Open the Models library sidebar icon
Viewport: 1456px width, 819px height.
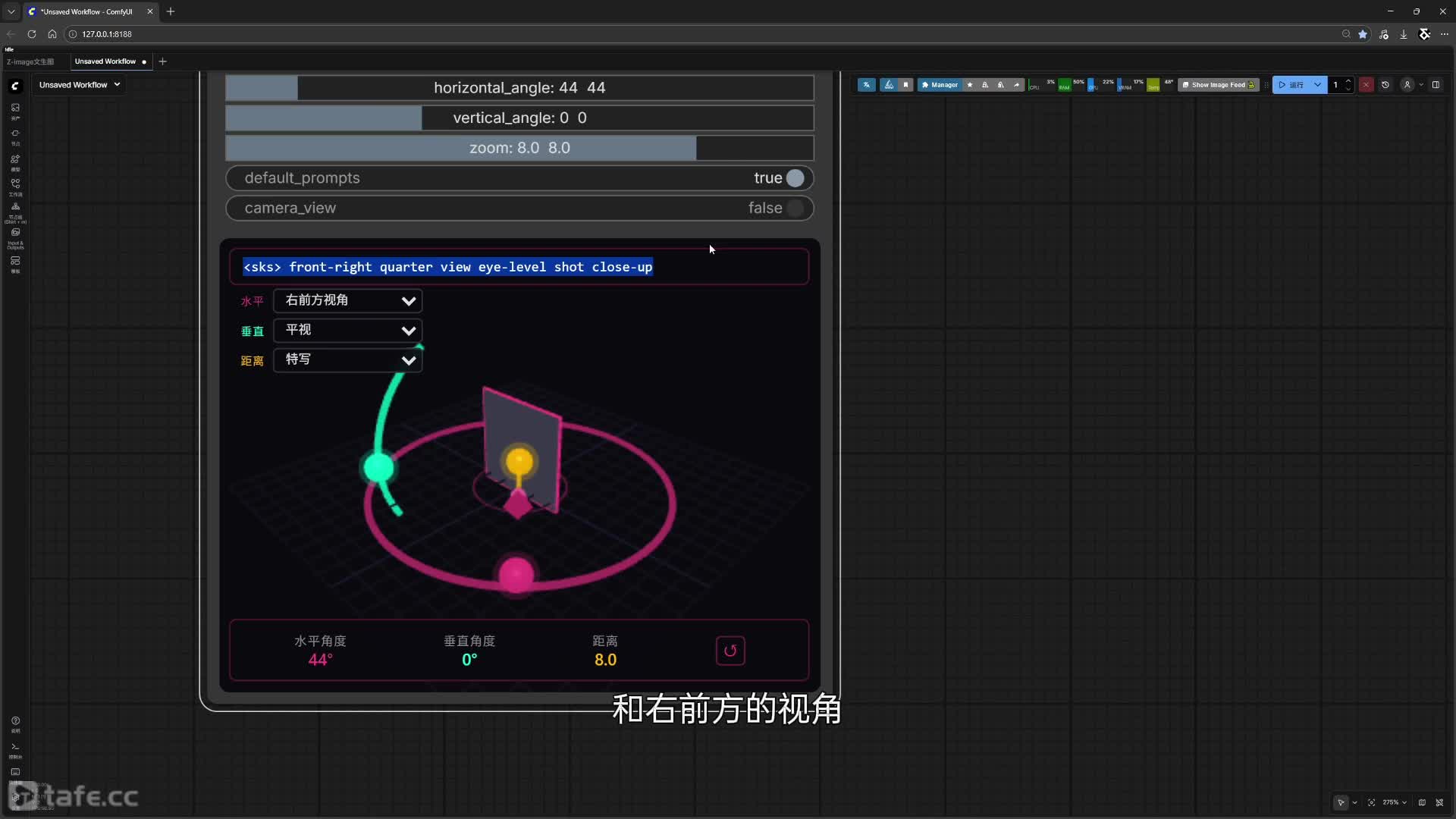(15, 162)
